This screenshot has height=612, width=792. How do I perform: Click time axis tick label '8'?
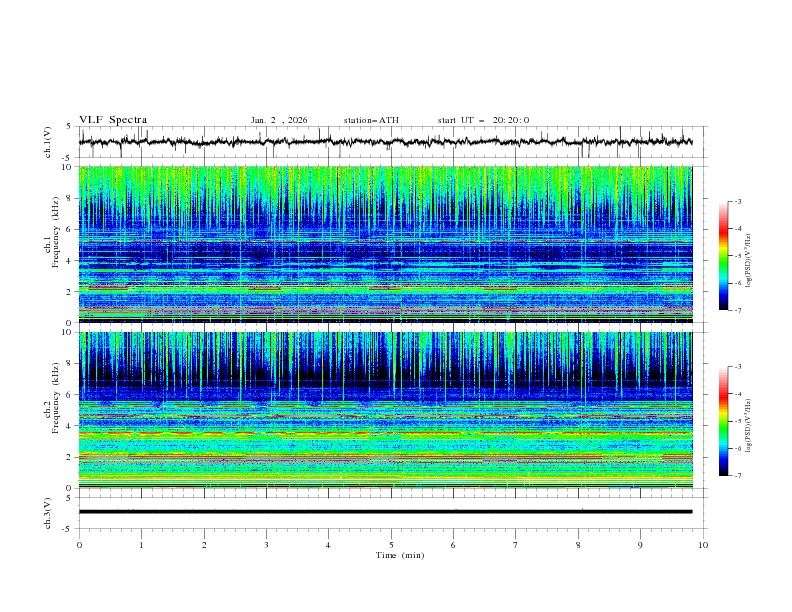[578, 545]
